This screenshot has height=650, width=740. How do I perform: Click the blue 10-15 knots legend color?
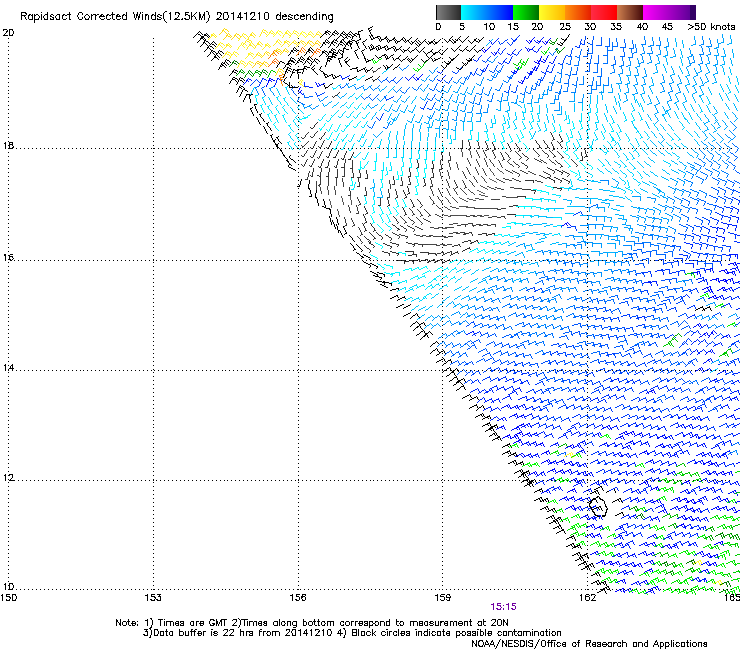[x=500, y=12]
